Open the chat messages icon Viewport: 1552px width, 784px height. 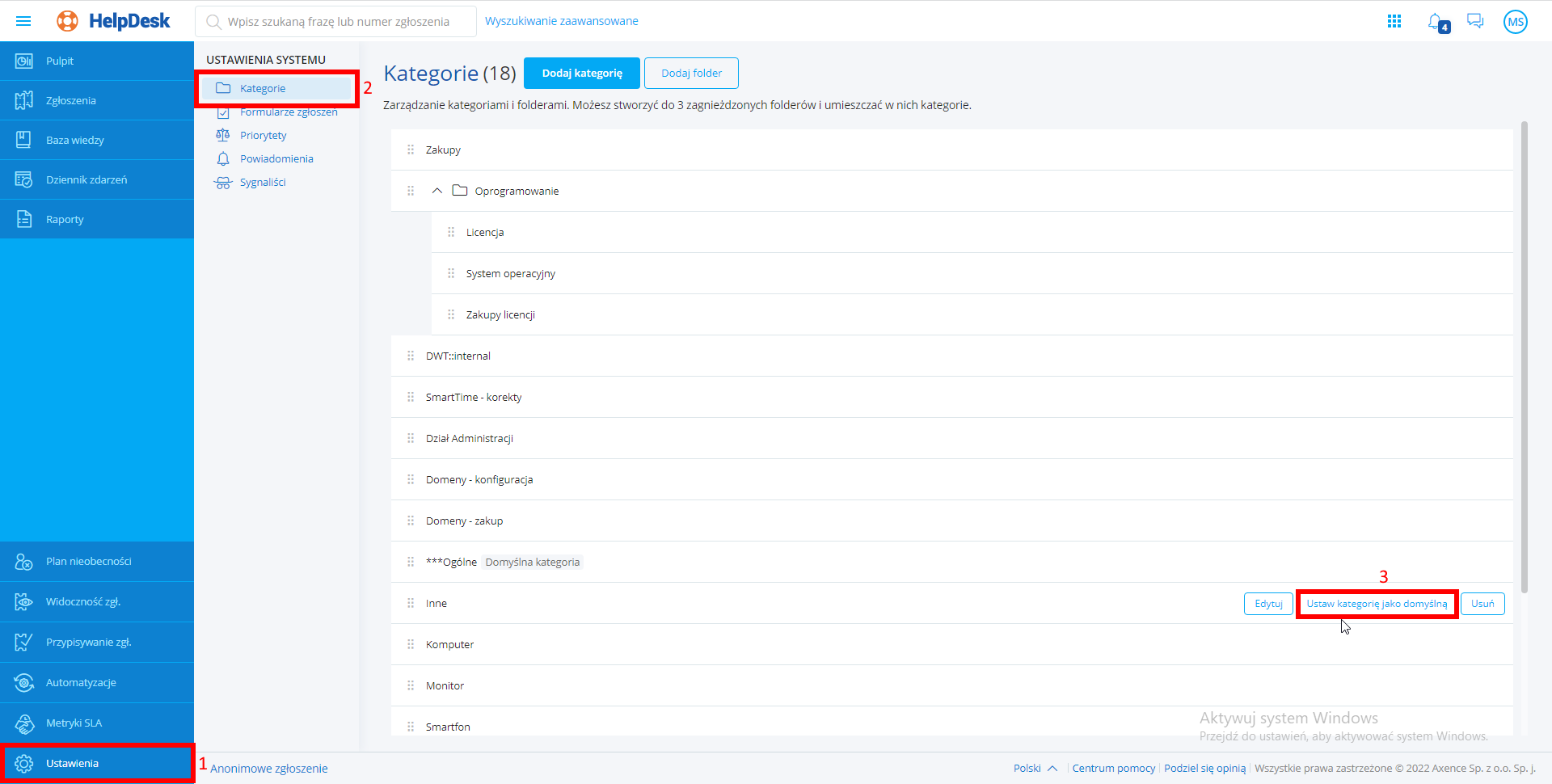click(1475, 21)
